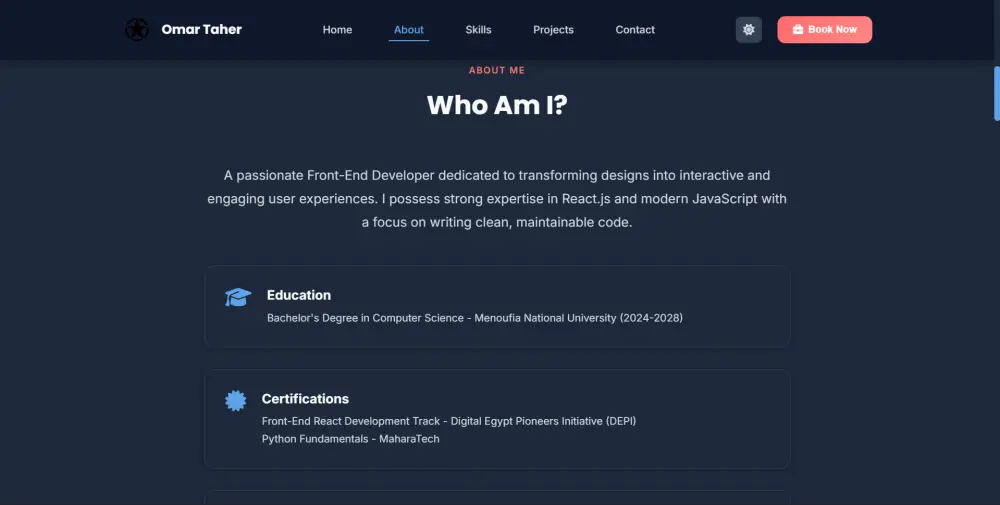
Task: Open the Skills section link
Action: [x=478, y=30]
